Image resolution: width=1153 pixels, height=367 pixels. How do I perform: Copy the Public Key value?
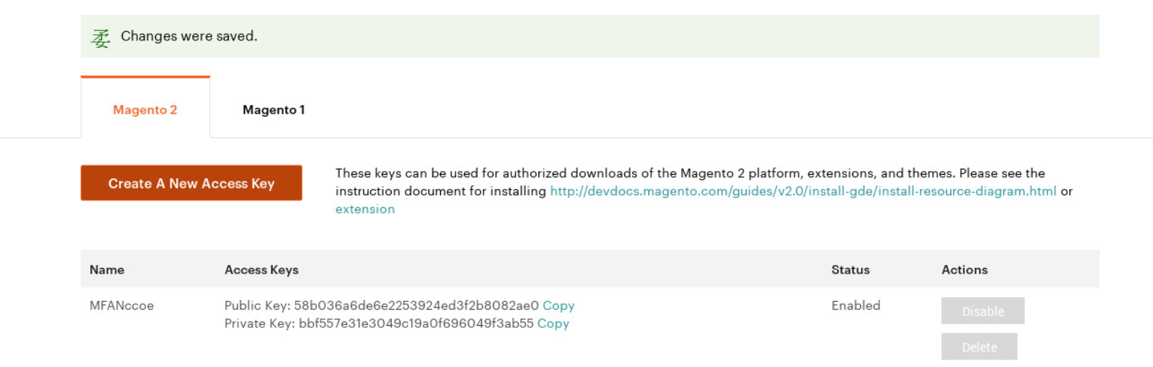tap(559, 305)
